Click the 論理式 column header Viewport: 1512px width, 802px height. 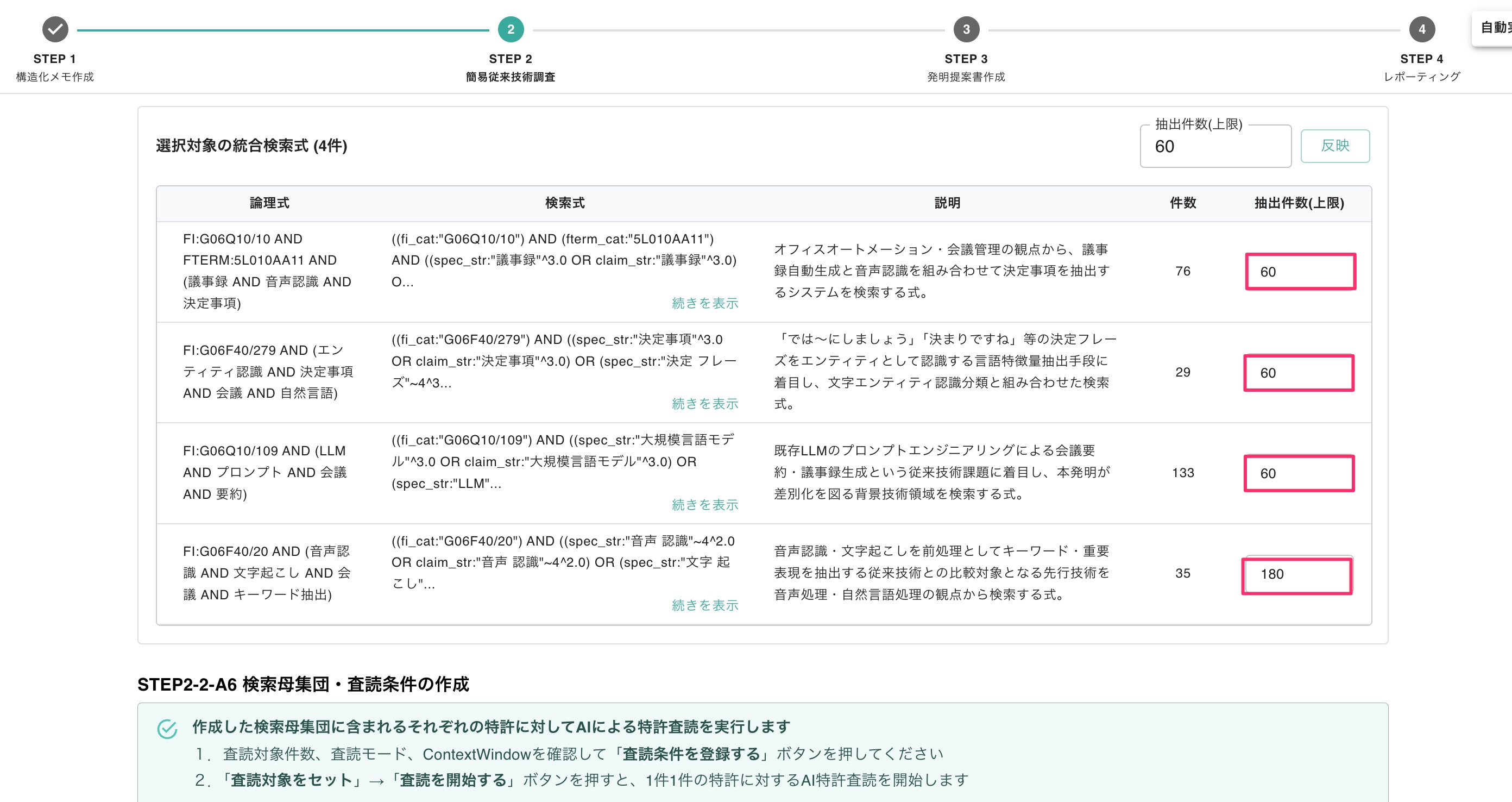269,203
